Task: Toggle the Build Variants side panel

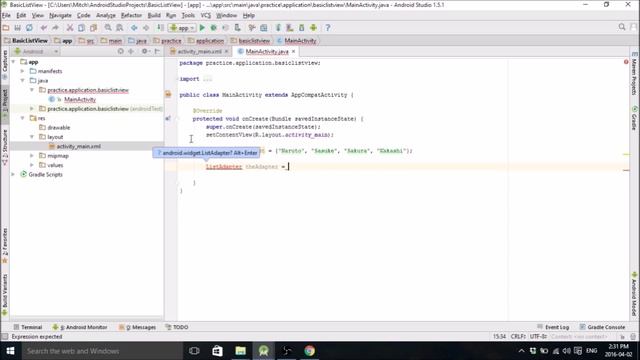Action: [5, 295]
